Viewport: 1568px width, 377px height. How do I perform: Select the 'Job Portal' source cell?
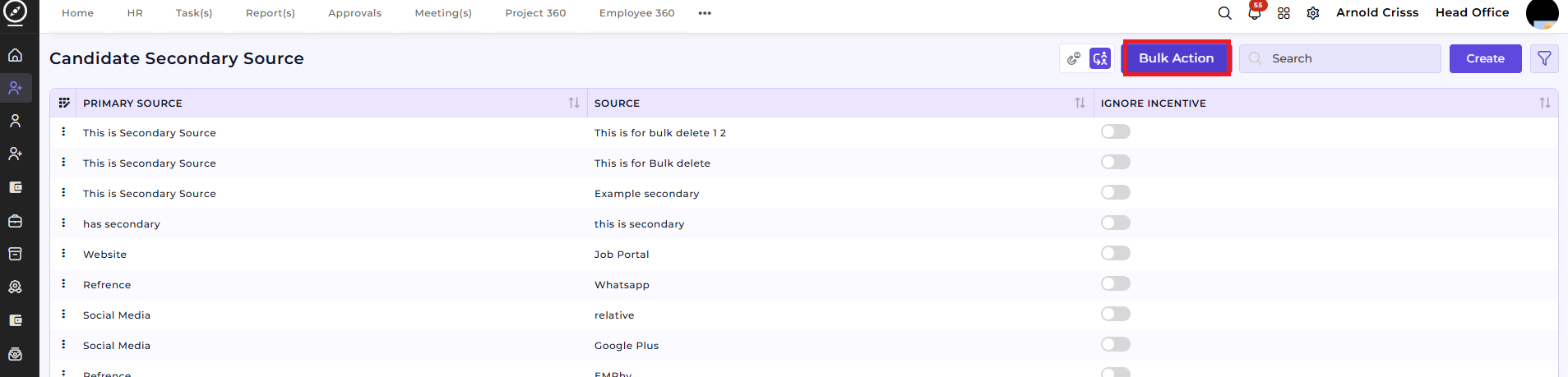coord(622,255)
